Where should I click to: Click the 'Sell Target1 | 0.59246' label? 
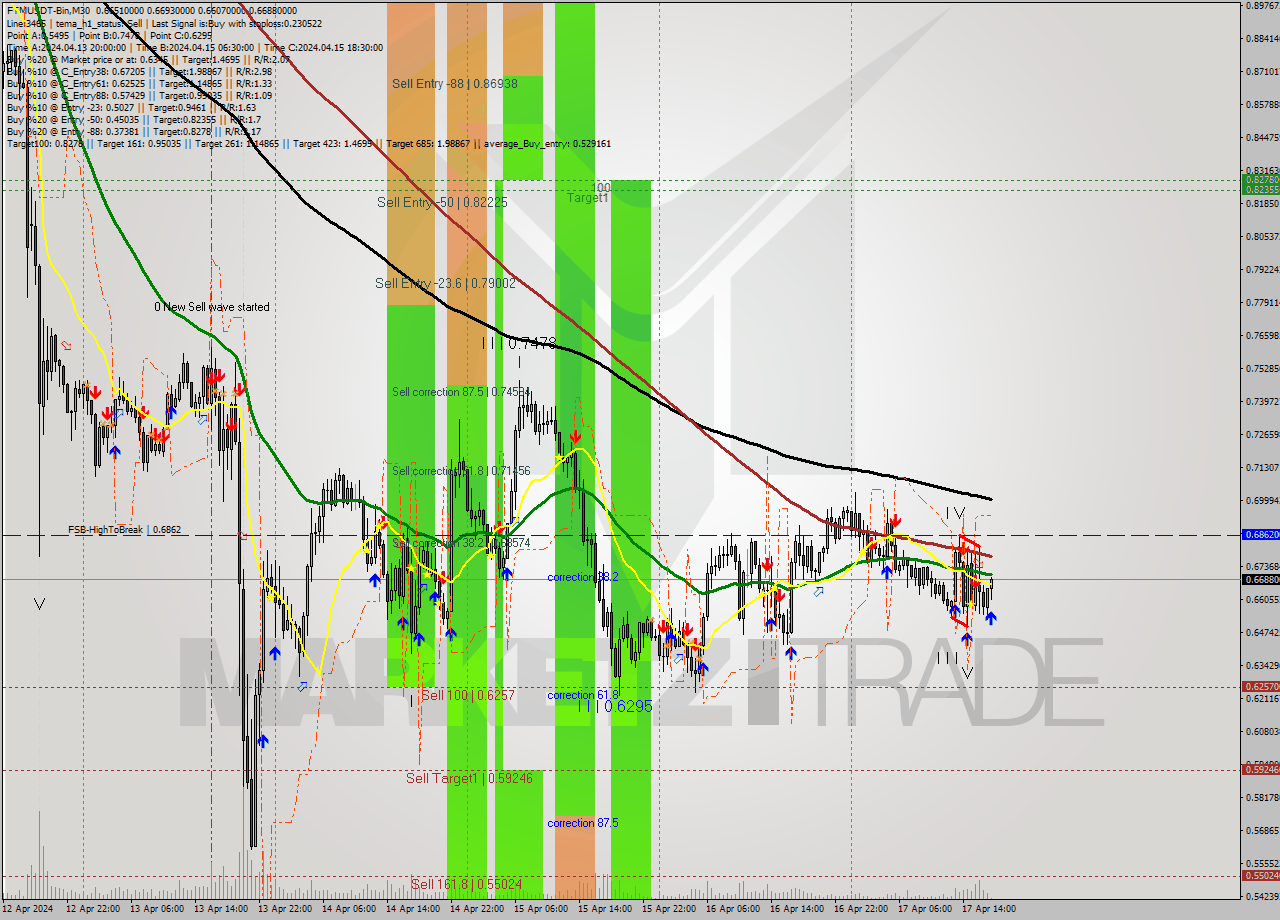click(x=469, y=778)
